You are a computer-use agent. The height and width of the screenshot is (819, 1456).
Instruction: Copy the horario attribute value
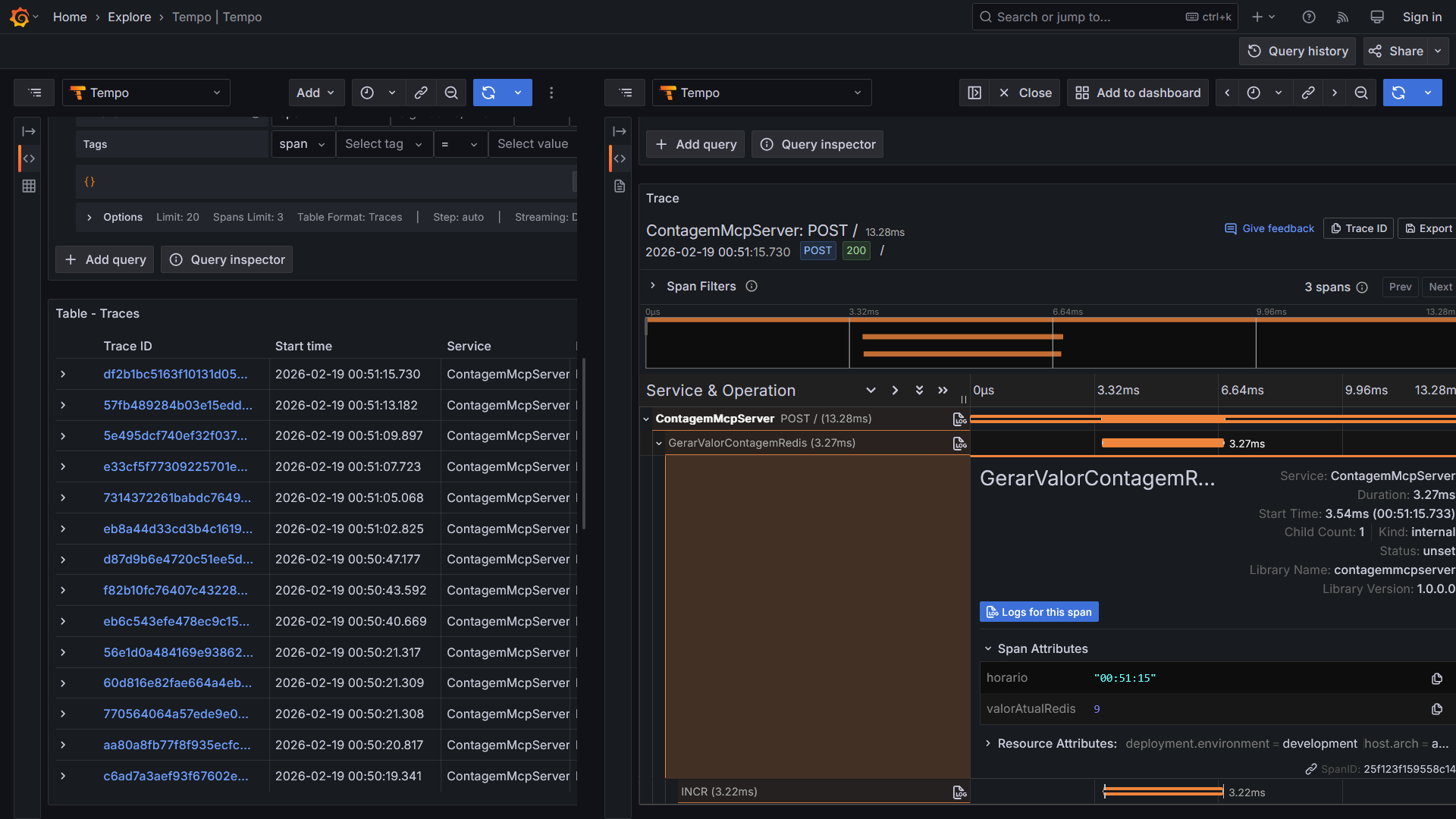click(1436, 679)
